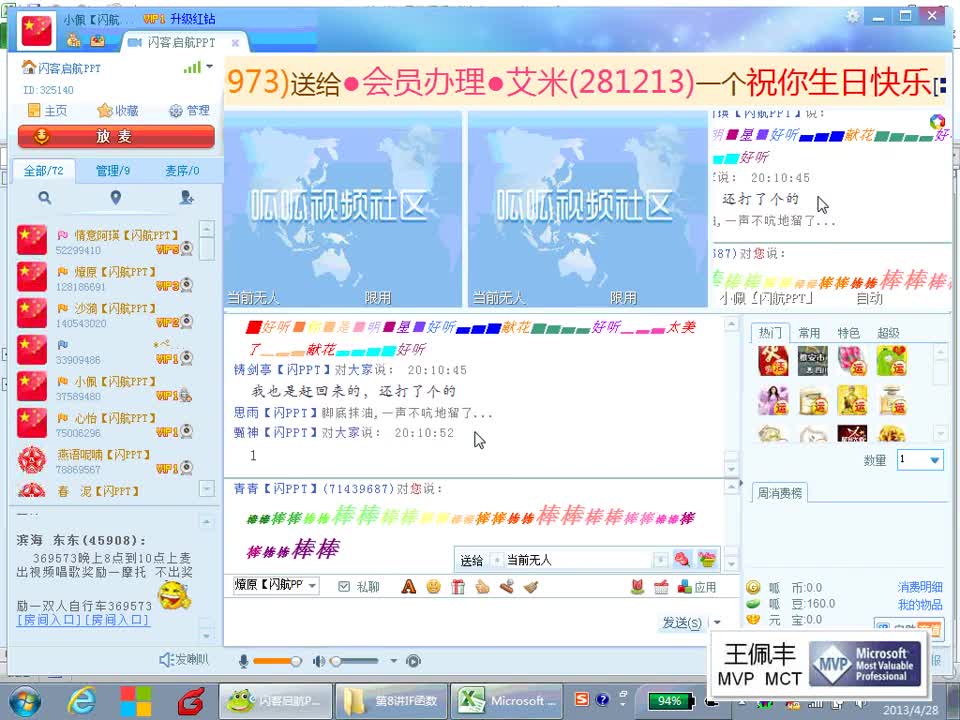Switch to the 特色 gift tab
This screenshot has height=720, width=960.
(849, 332)
